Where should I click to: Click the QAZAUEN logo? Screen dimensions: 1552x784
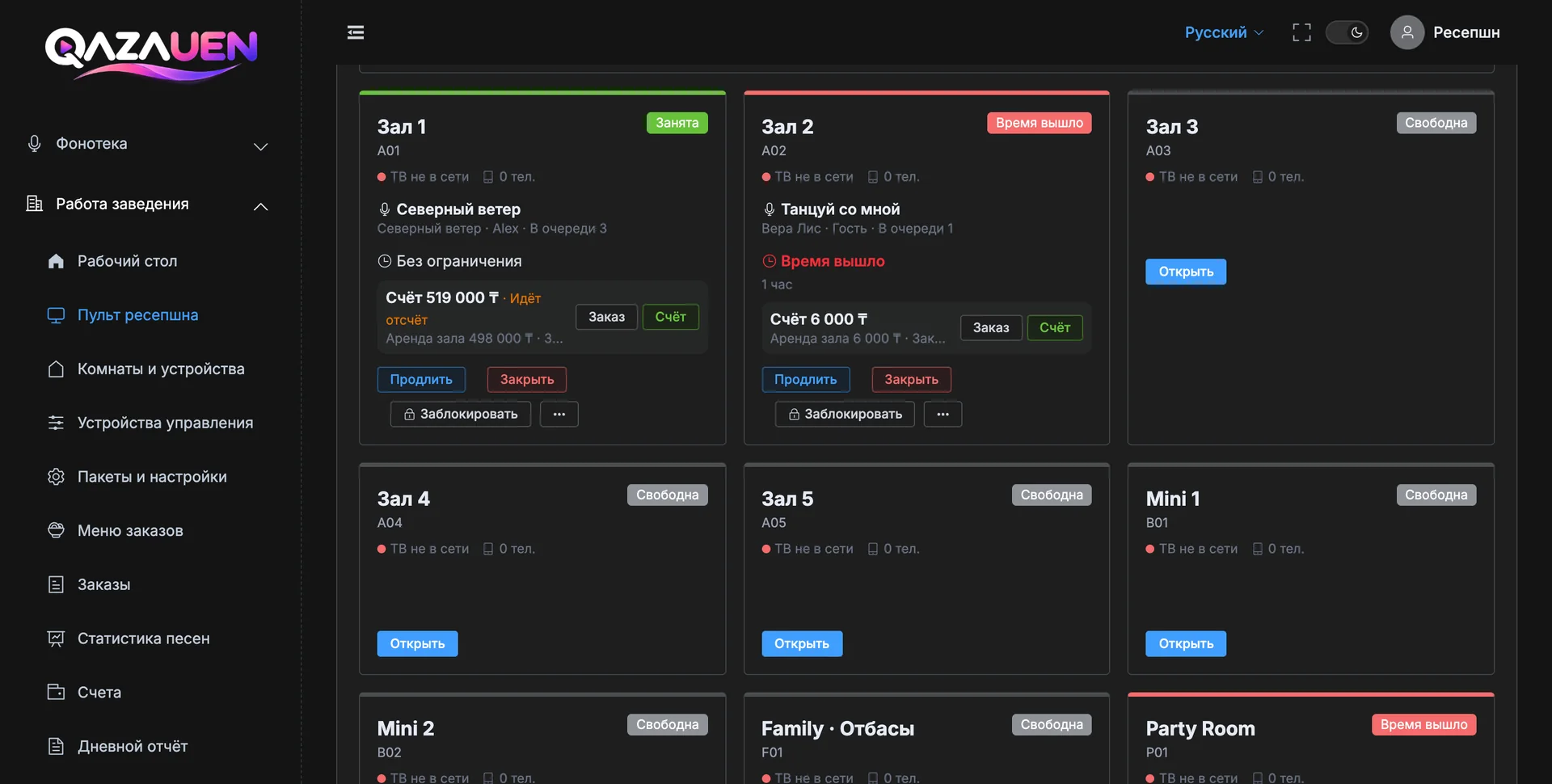pos(151,54)
